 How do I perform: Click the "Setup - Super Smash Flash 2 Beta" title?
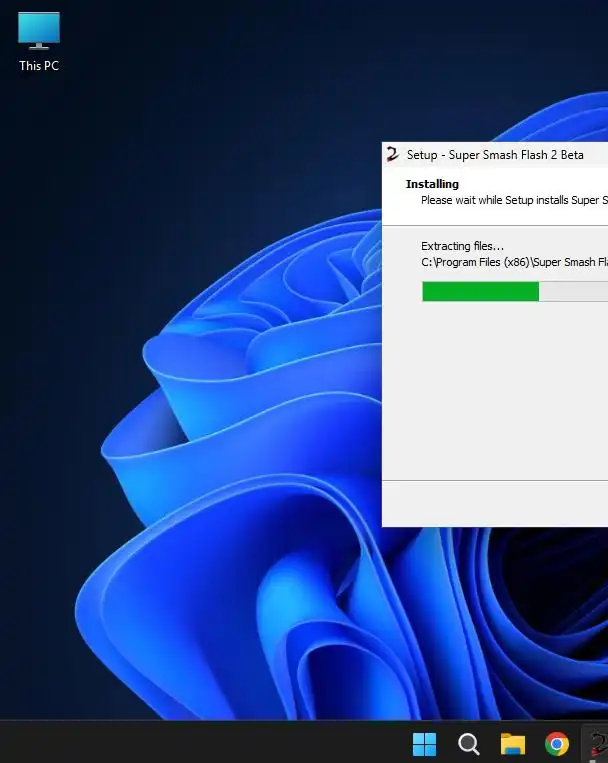(x=495, y=155)
